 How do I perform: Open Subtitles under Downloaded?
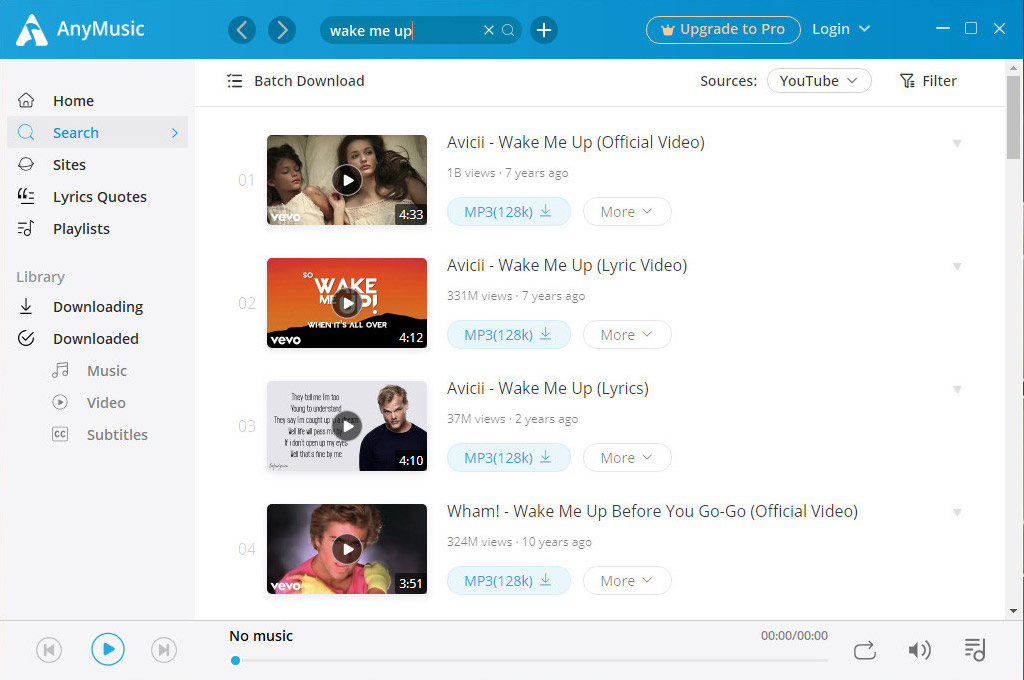117,434
